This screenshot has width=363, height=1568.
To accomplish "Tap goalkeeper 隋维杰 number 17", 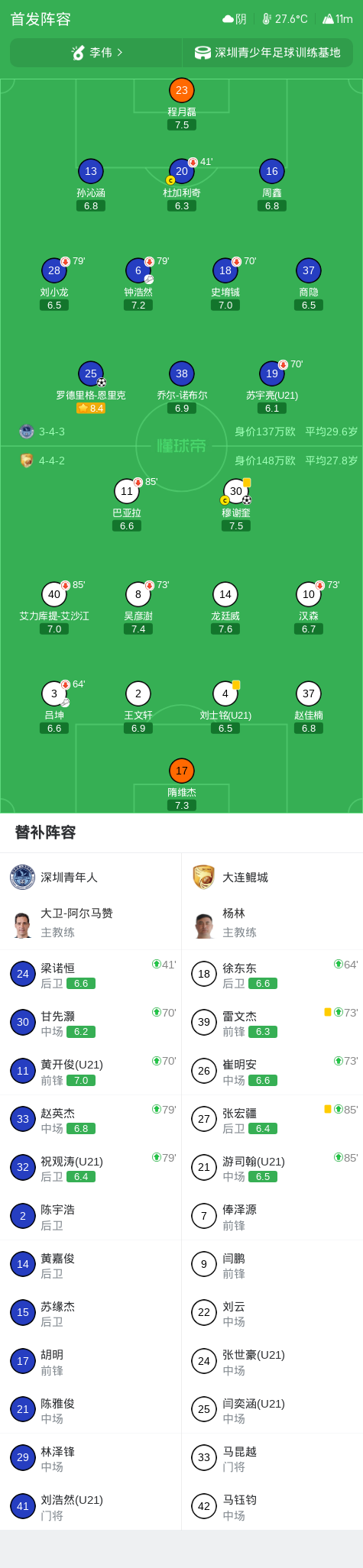I will coord(182,771).
